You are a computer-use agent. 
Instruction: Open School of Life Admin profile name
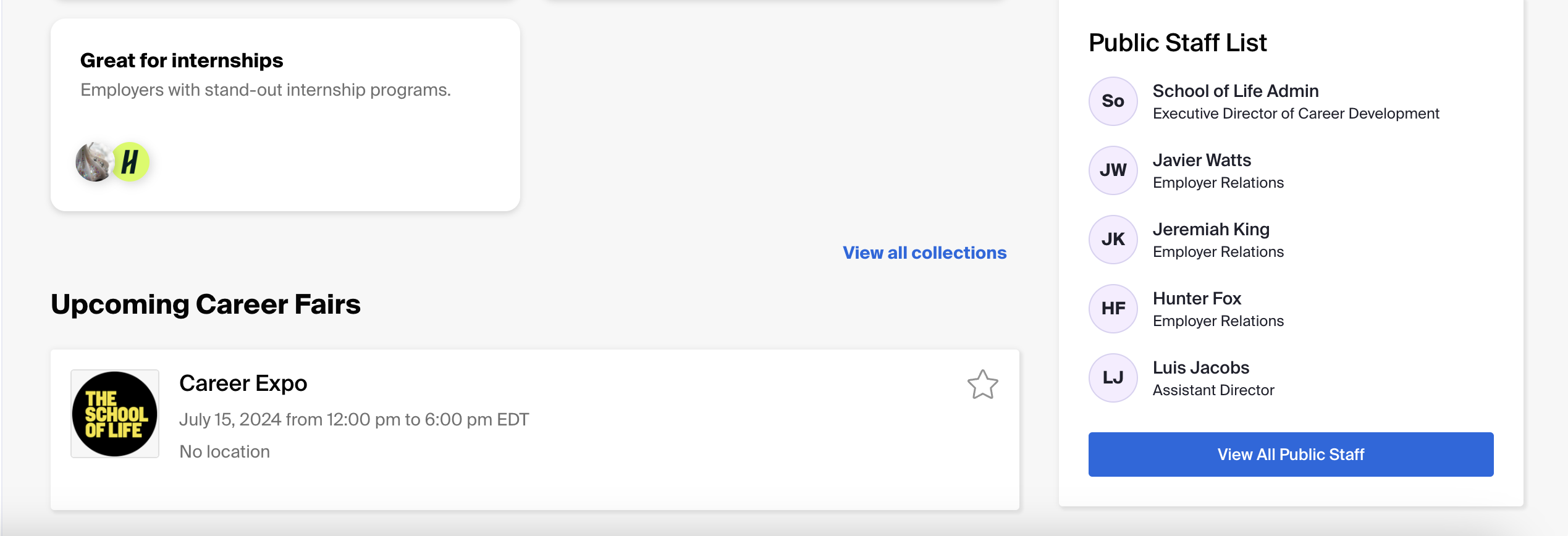(1236, 91)
